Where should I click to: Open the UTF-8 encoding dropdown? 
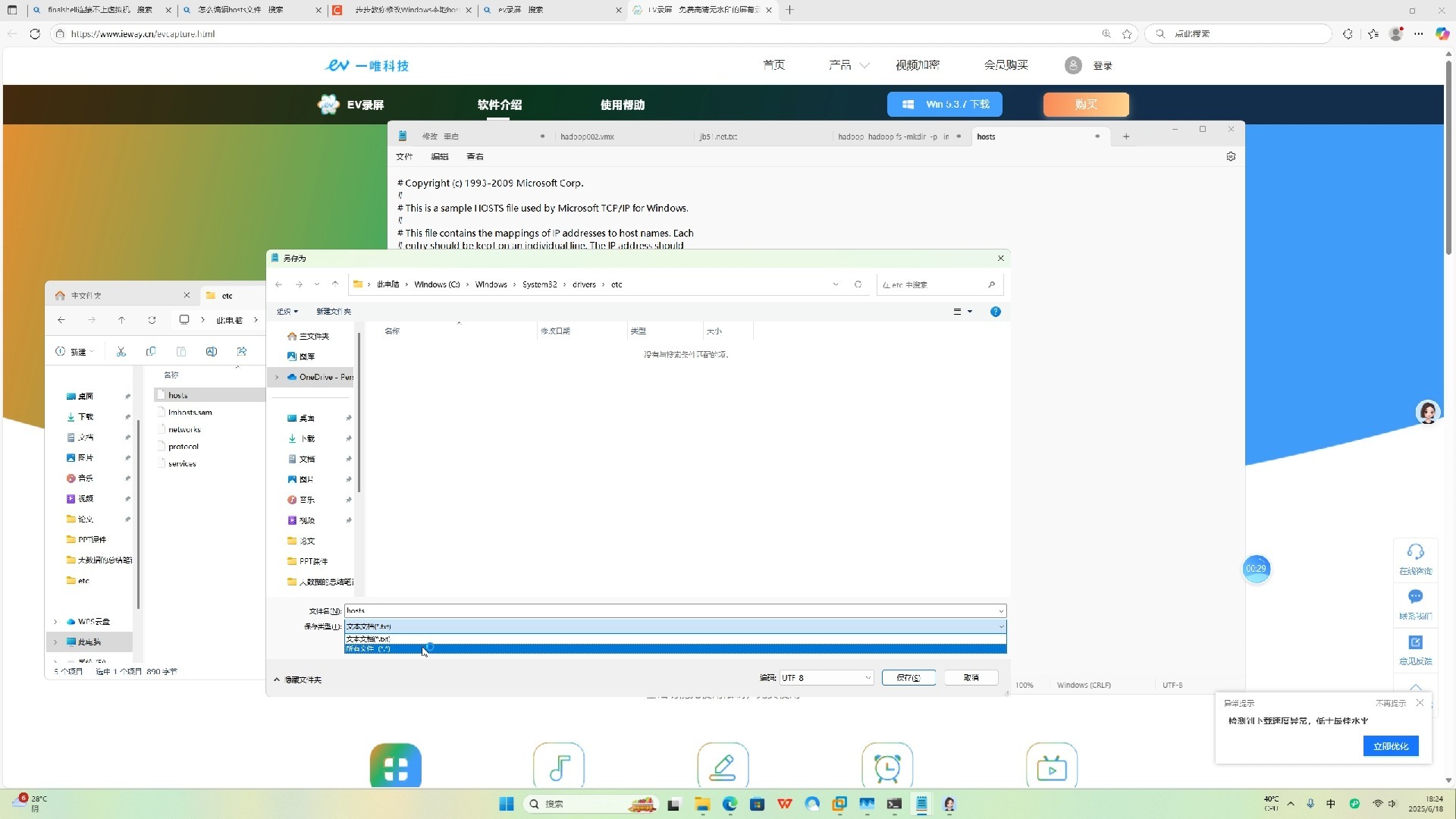coord(827,678)
